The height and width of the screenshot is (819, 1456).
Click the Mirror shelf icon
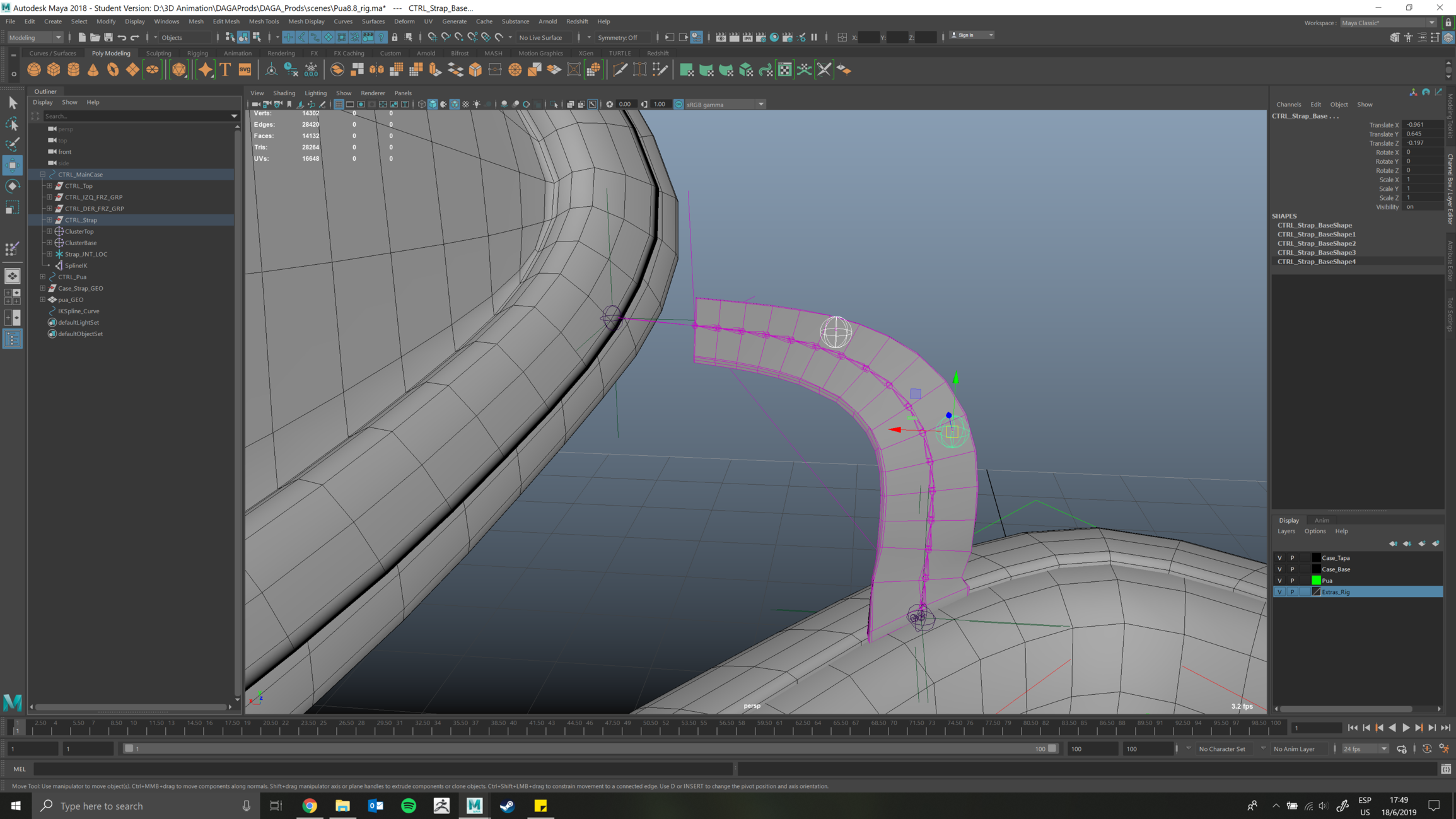tap(376, 69)
